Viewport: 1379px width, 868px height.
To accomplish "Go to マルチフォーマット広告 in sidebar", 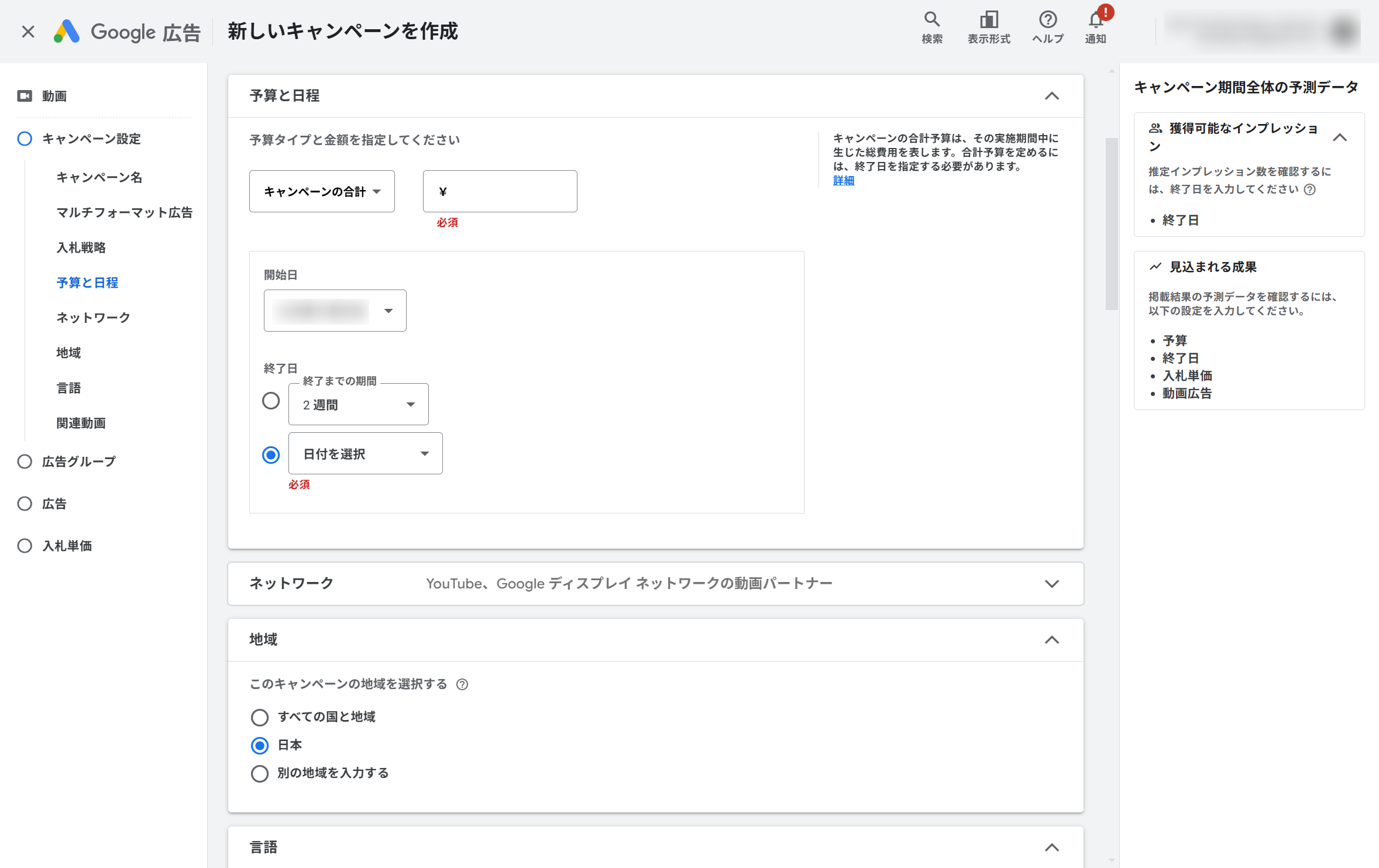I will pyautogui.click(x=125, y=212).
